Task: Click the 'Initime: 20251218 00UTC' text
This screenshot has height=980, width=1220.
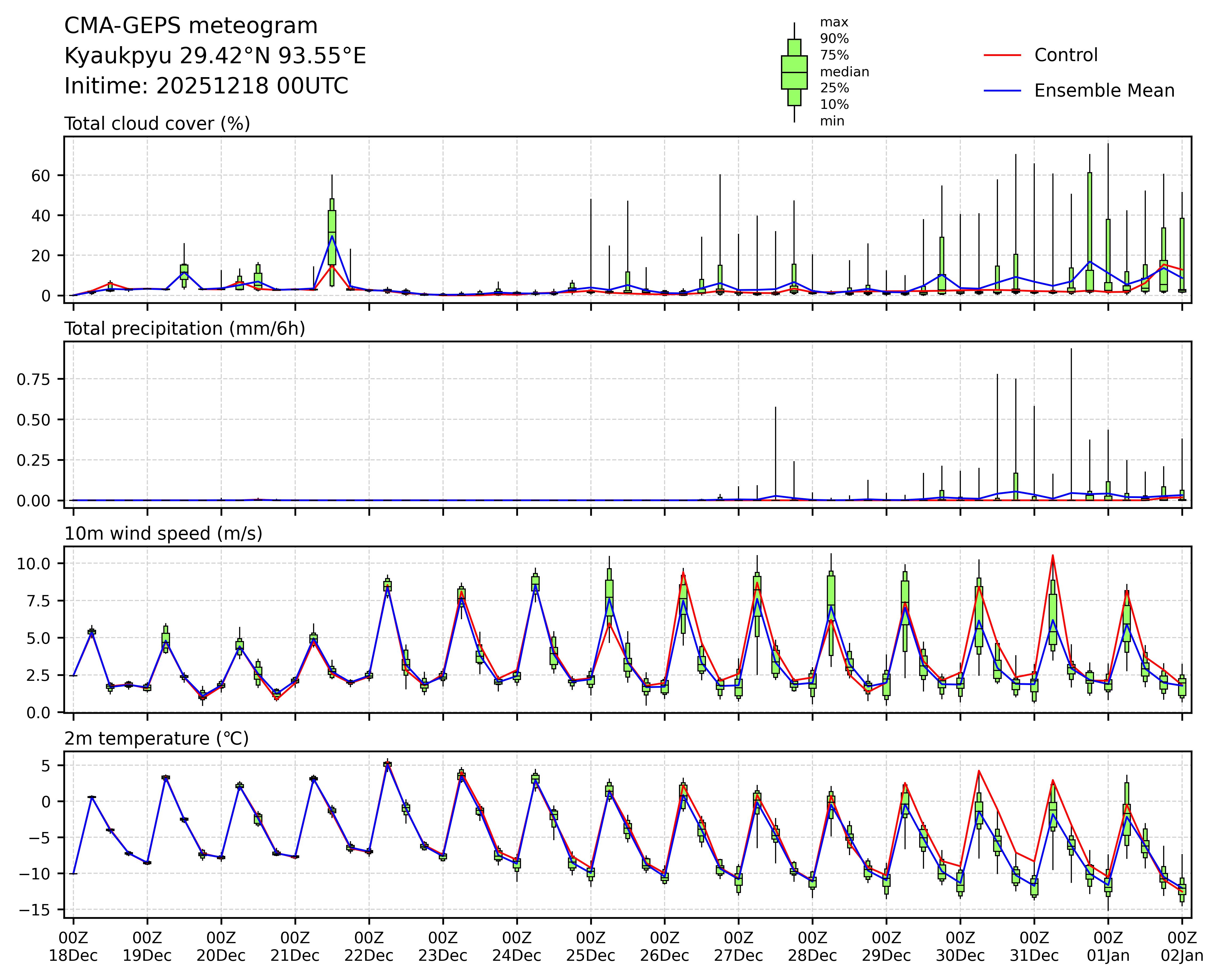Action: click(206, 86)
